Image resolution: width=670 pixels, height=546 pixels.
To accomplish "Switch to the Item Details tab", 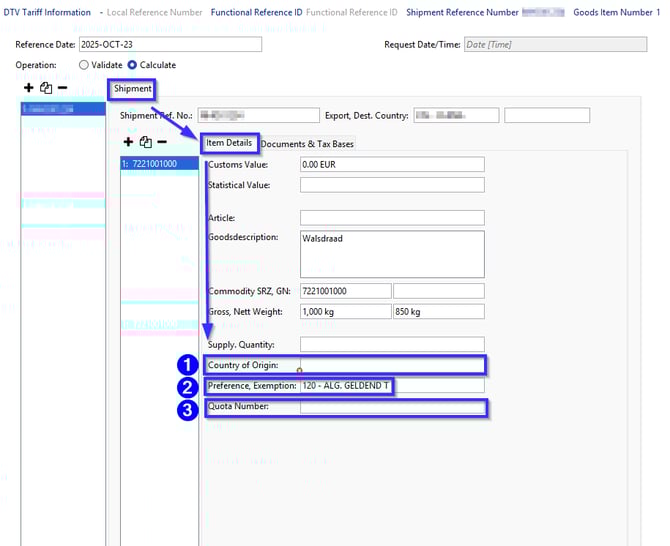I will [x=229, y=143].
